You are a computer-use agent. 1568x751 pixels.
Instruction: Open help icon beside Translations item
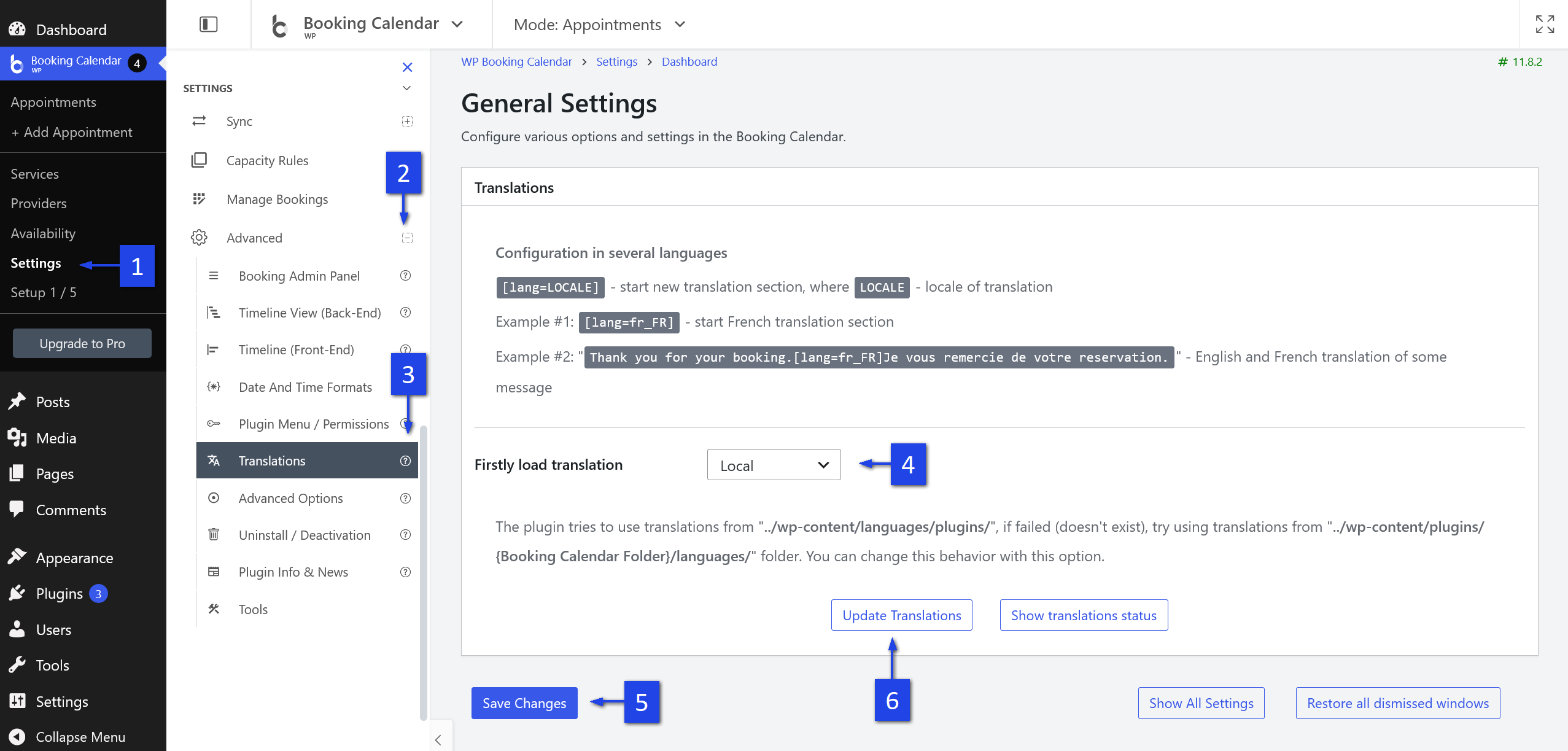point(405,461)
